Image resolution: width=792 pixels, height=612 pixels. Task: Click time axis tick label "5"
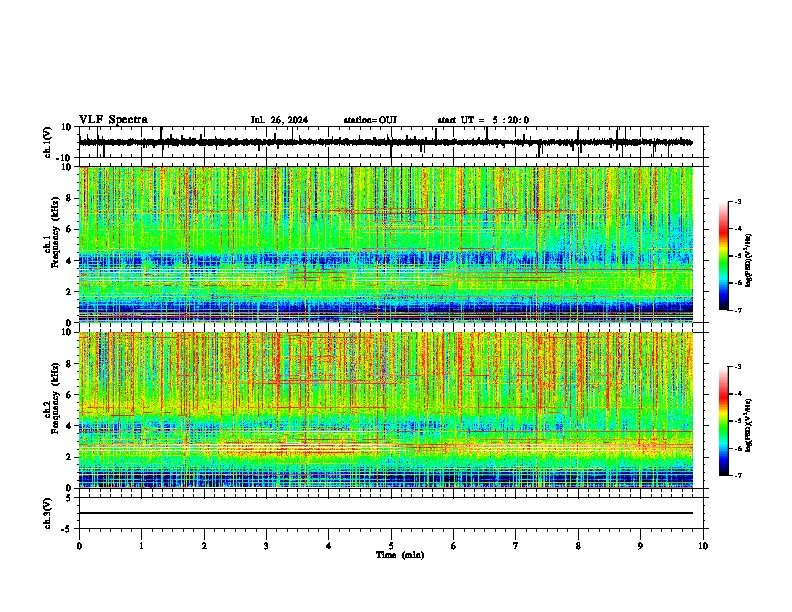point(391,546)
